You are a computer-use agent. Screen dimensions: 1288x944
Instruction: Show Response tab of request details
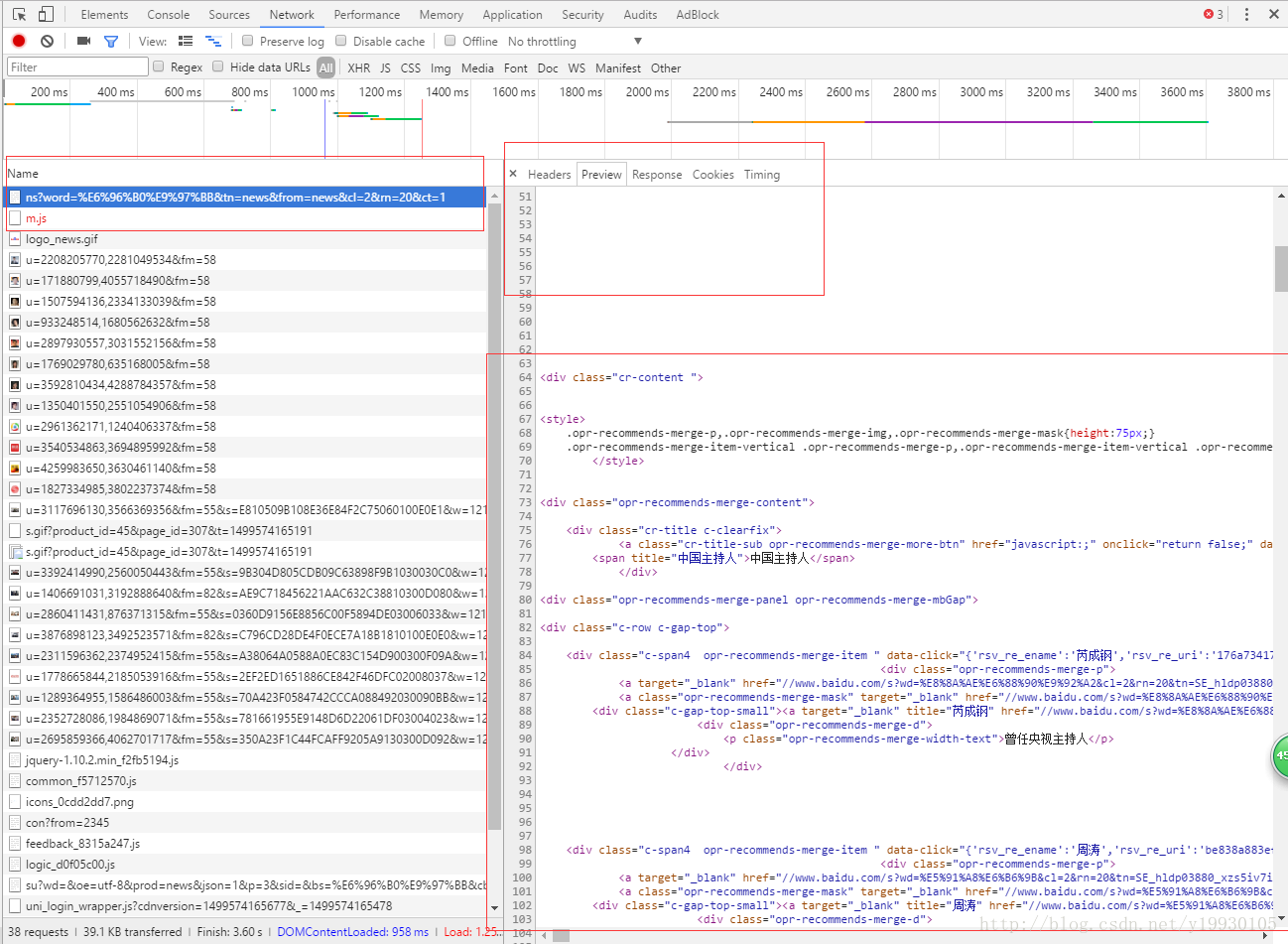[657, 175]
